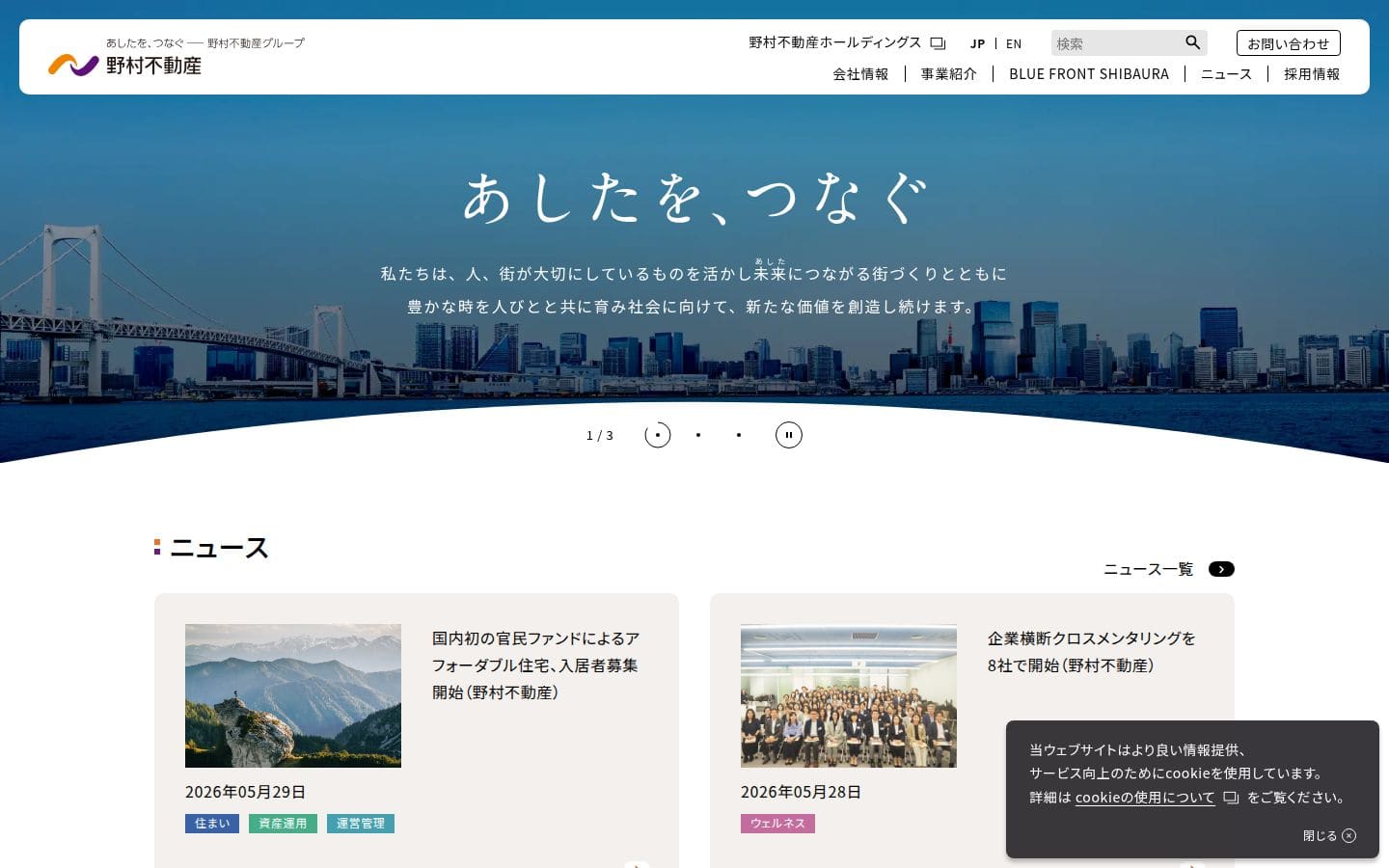Select the 資産運用 tag
The height and width of the screenshot is (868, 1389).
283,824
